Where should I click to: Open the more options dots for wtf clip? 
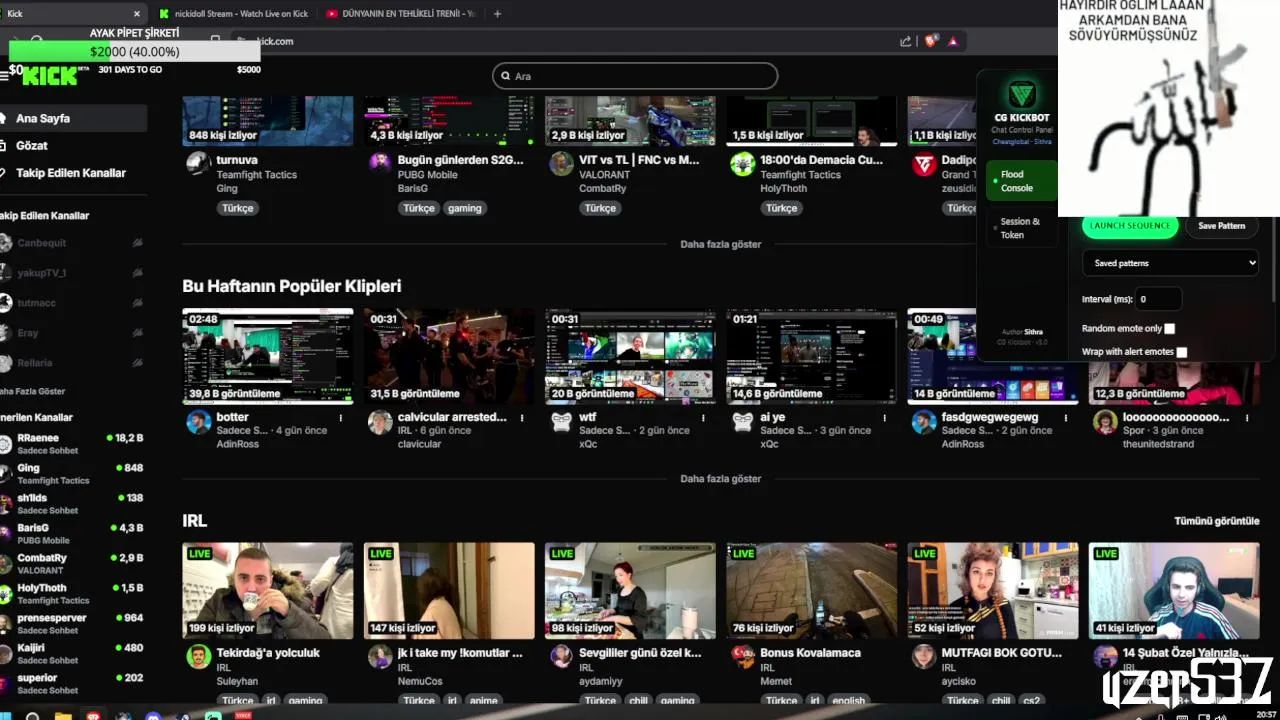[x=704, y=417]
